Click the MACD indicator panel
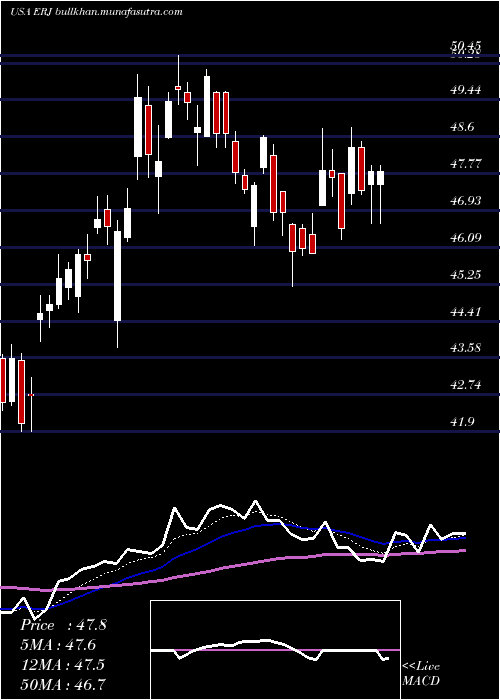Viewport: 500px width, 700px height. [x=275, y=650]
